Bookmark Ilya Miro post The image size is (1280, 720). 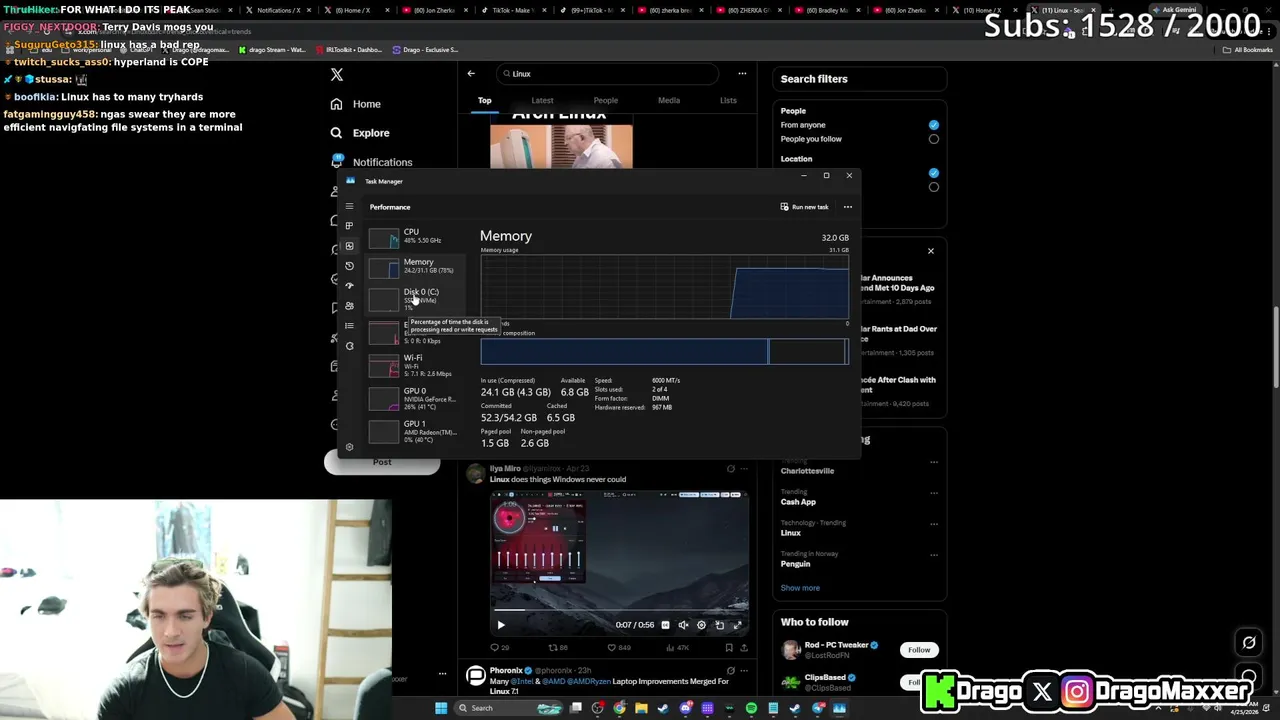pos(730,647)
